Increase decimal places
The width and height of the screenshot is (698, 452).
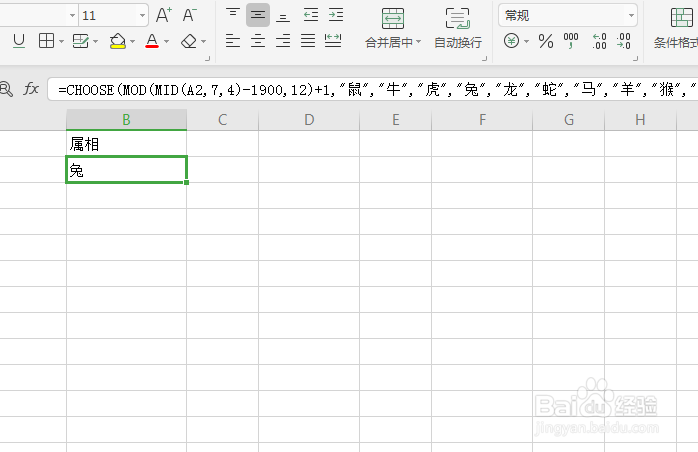coord(600,41)
